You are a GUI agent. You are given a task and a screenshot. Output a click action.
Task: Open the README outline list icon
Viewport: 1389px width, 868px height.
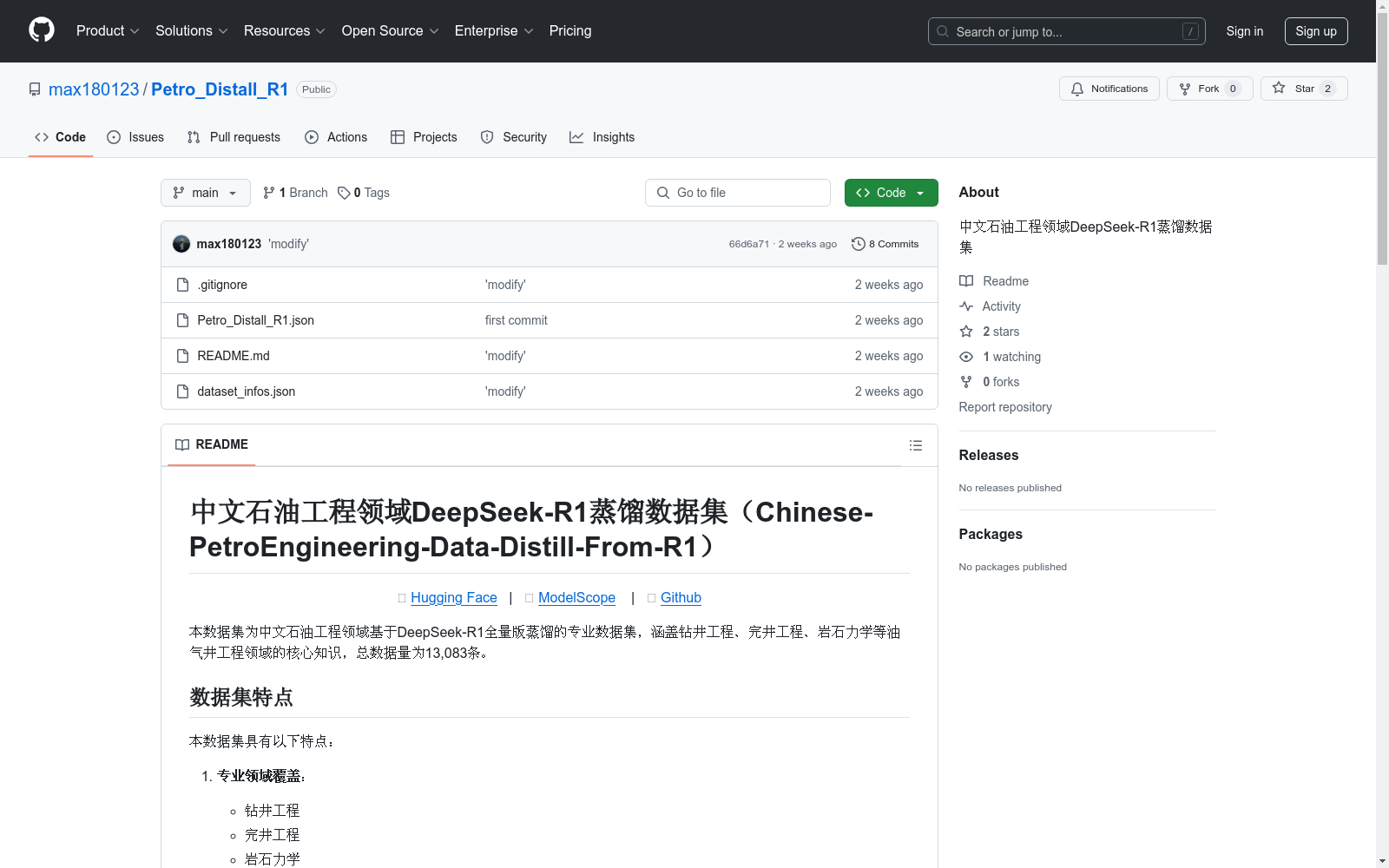tap(916, 445)
